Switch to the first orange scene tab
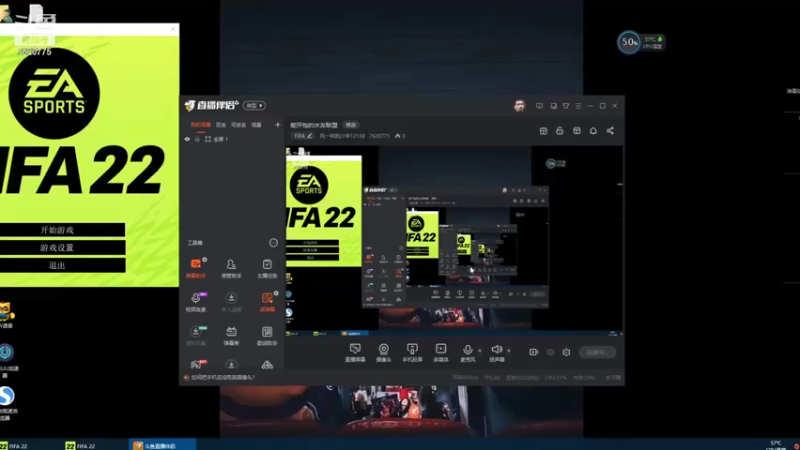The image size is (800, 450). tap(201, 125)
